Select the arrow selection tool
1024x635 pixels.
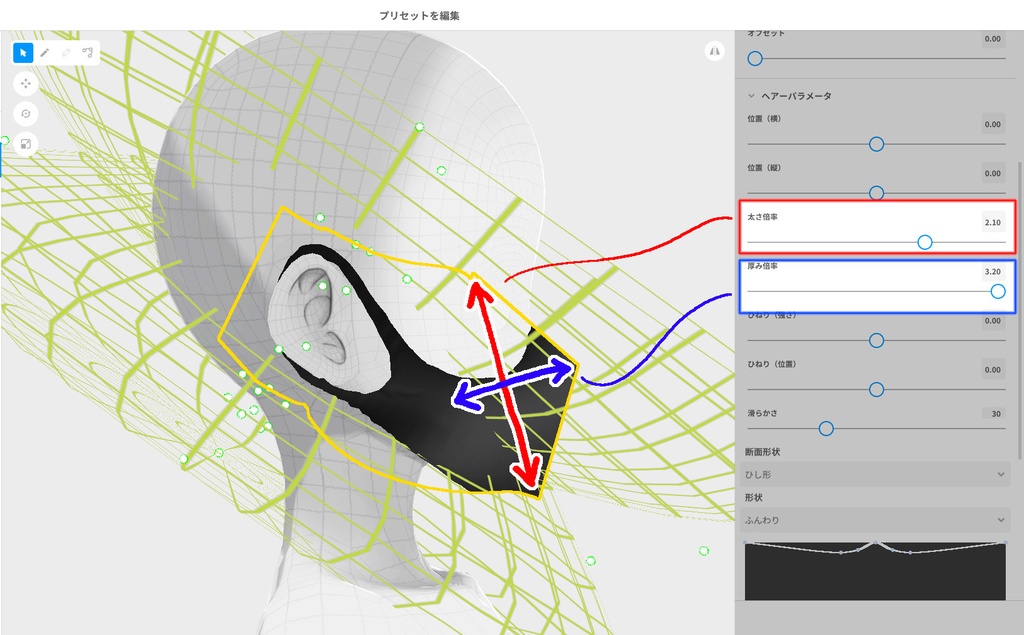pyautogui.click(x=23, y=53)
